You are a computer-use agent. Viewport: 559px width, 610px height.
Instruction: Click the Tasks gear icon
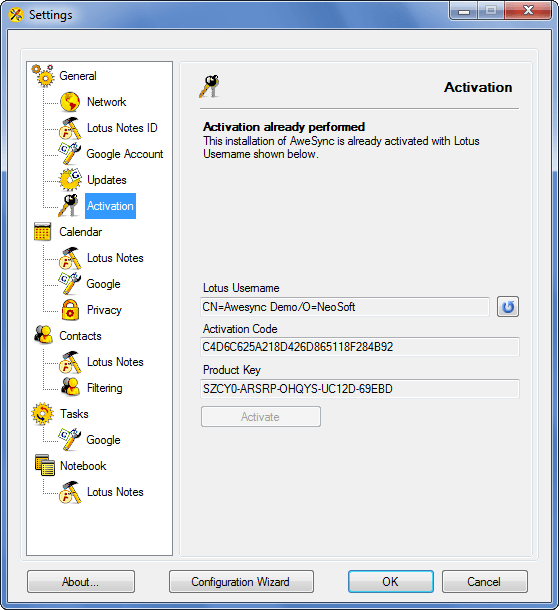[42, 414]
